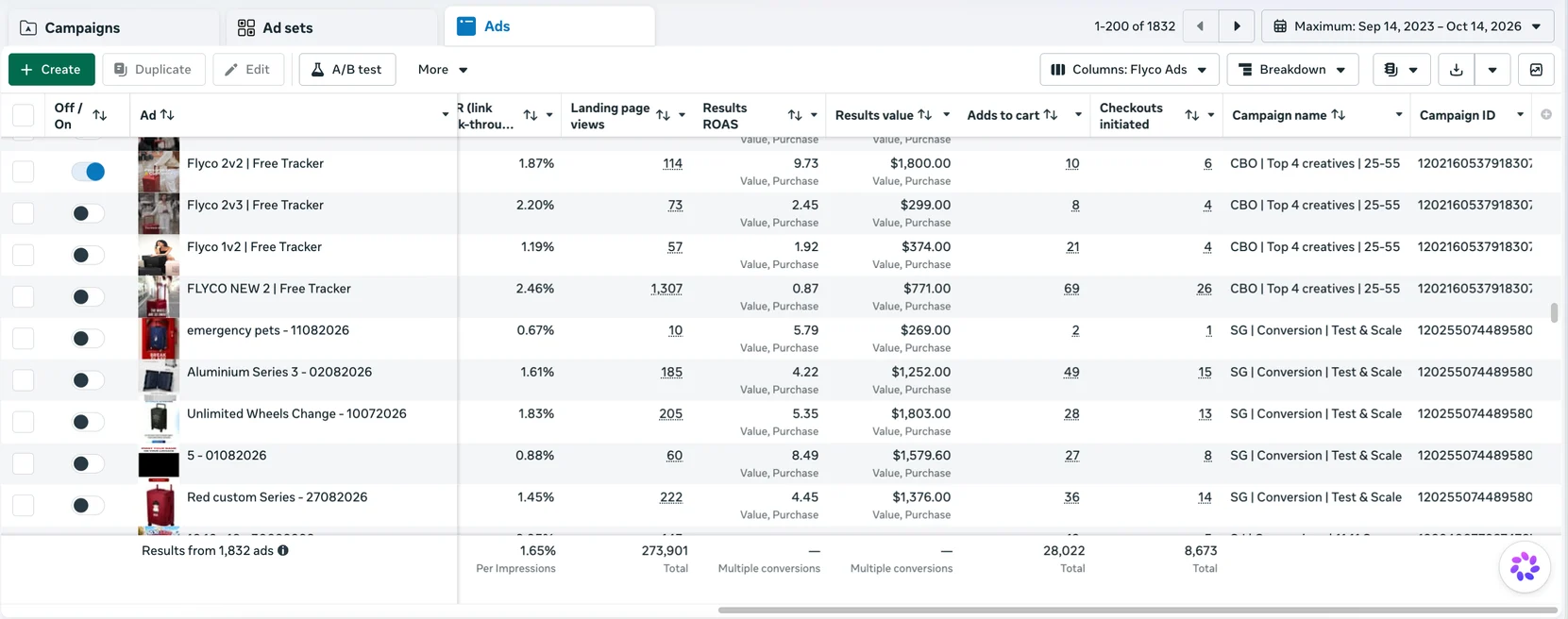Sort by Adds to cart column

point(1051,114)
